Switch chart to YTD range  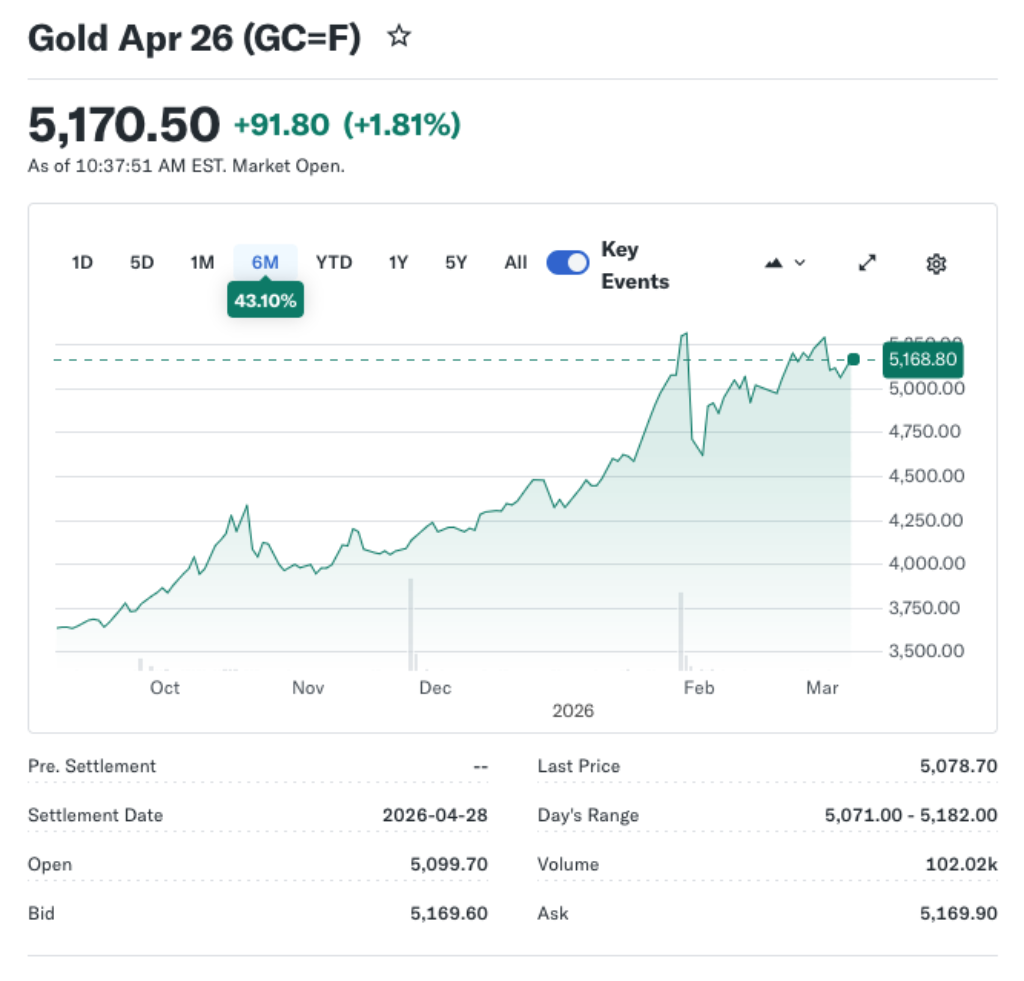334,263
